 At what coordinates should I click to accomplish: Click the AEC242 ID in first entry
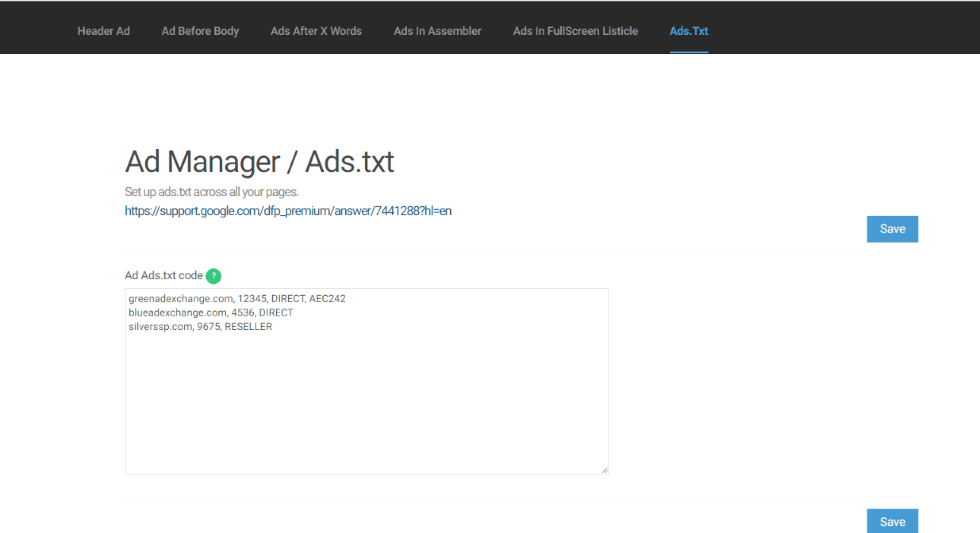coord(328,299)
